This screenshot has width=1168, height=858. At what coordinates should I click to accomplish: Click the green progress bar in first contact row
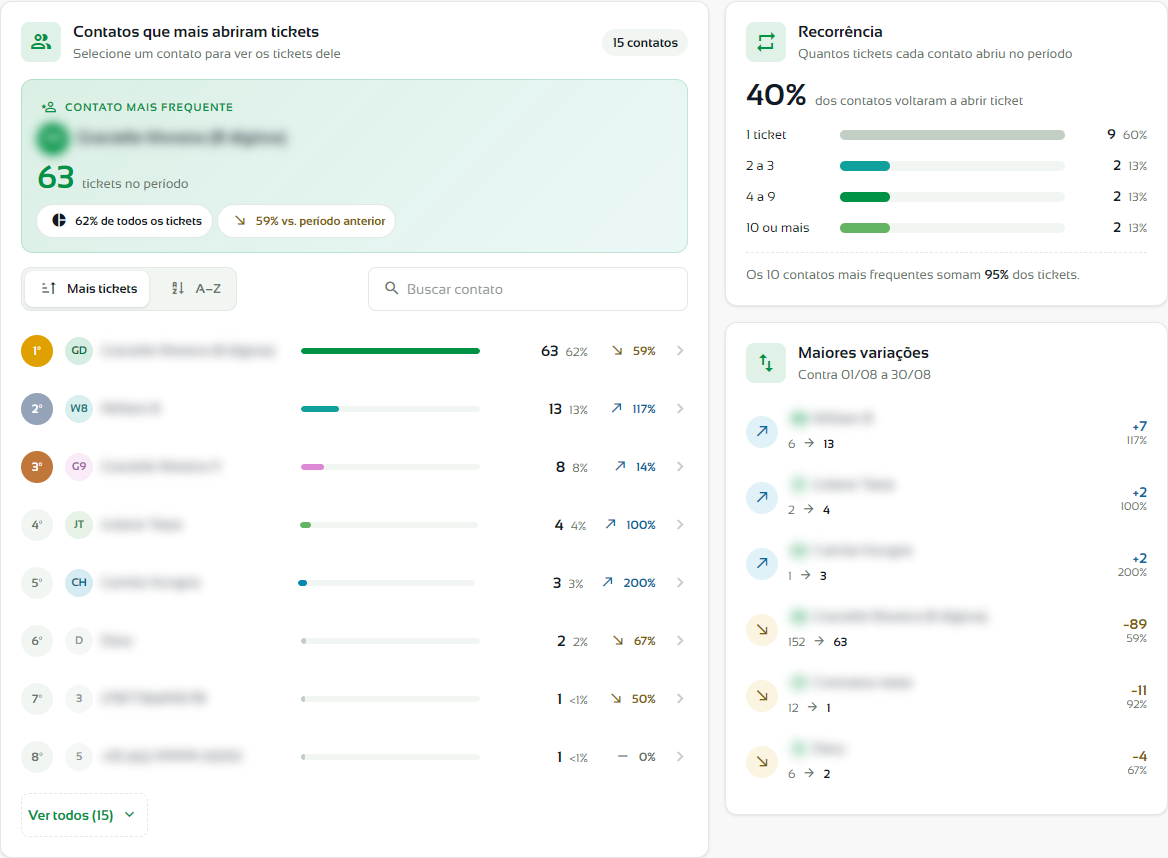click(390, 351)
